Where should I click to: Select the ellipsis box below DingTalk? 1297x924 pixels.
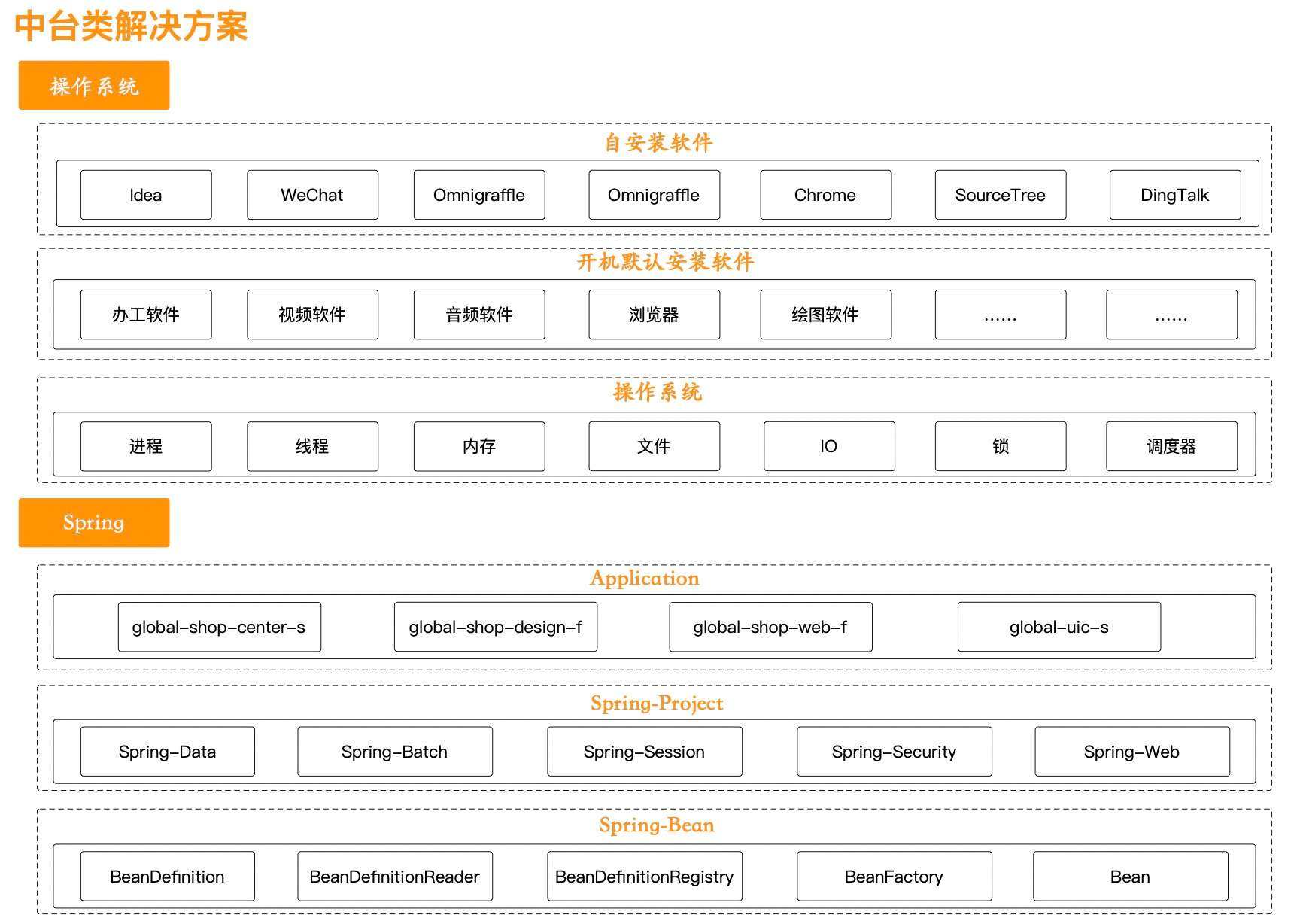pos(1171,315)
